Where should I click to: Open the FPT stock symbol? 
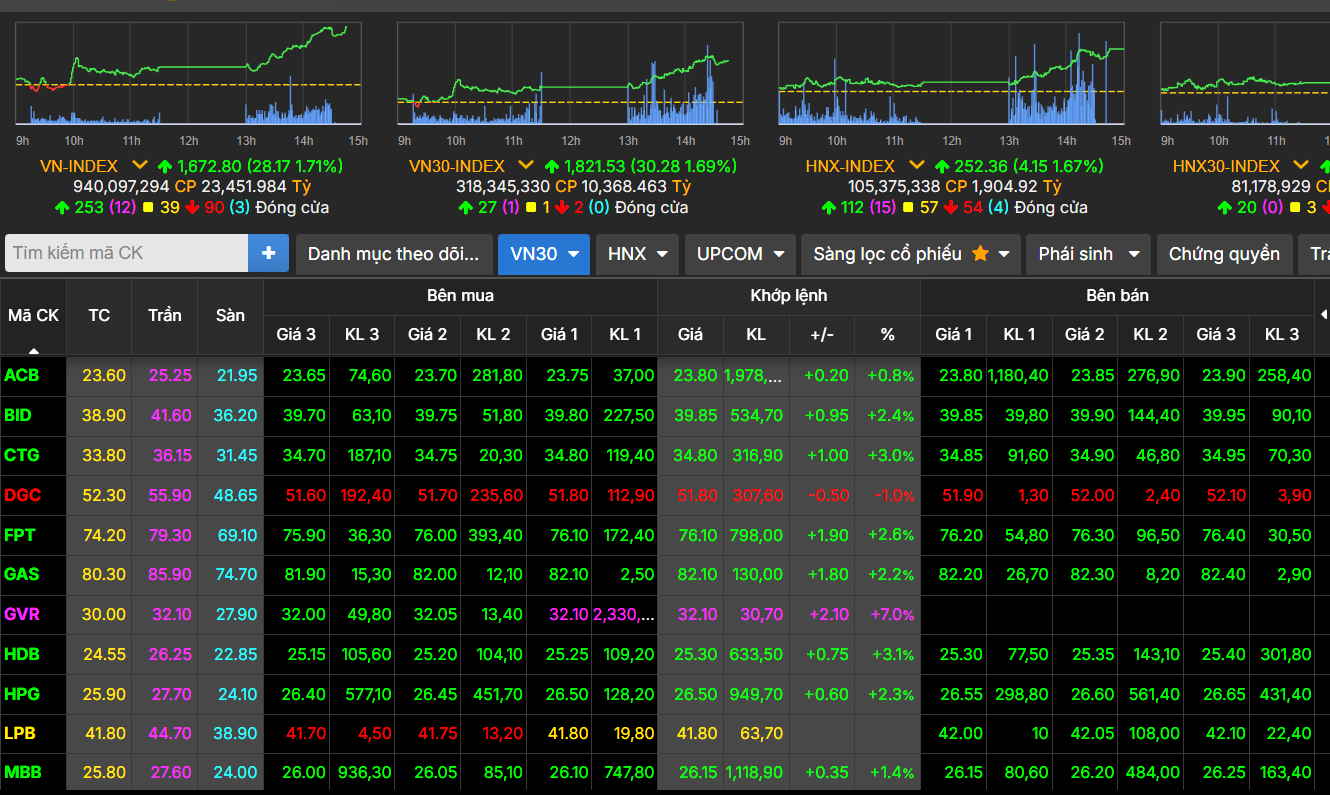[x=20, y=535]
